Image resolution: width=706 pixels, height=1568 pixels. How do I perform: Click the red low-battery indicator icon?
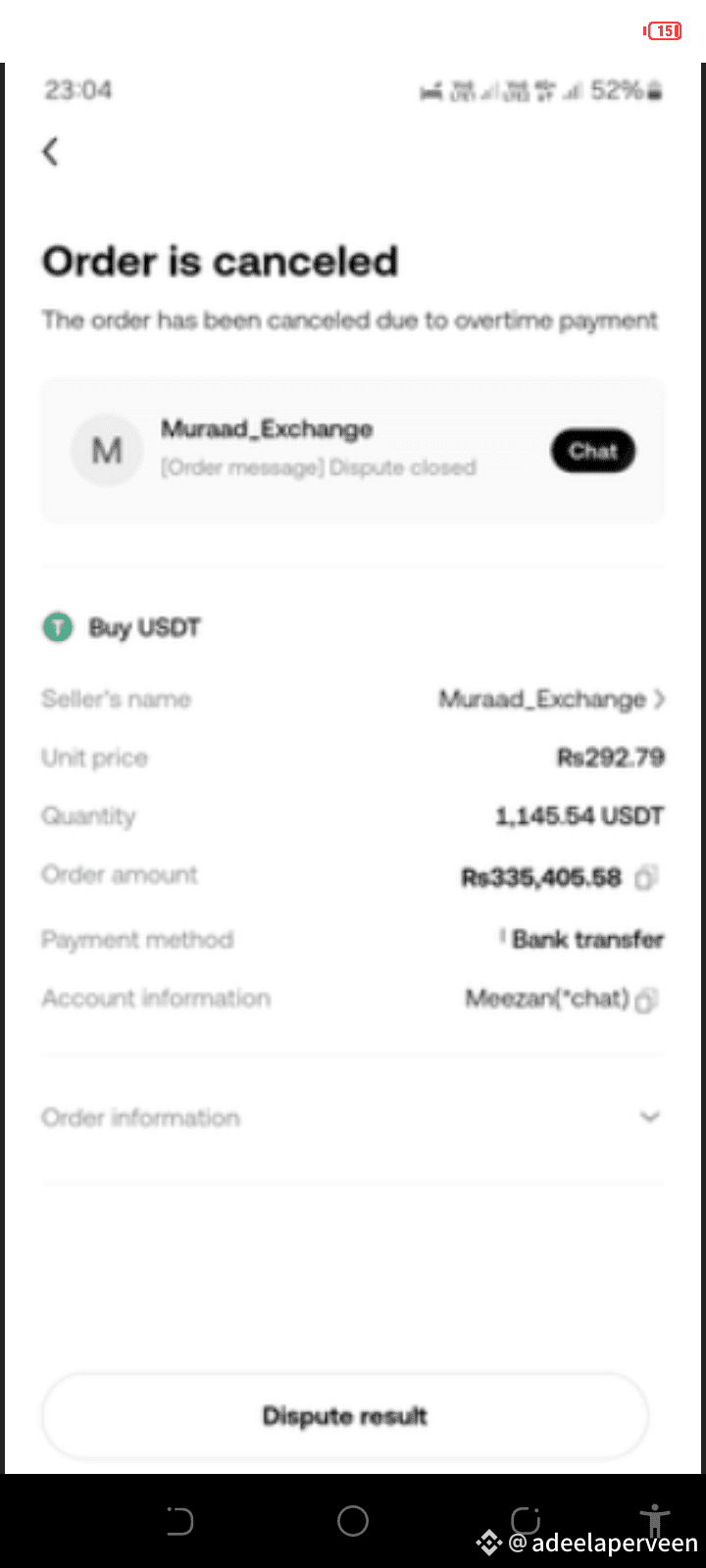(x=664, y=30)
